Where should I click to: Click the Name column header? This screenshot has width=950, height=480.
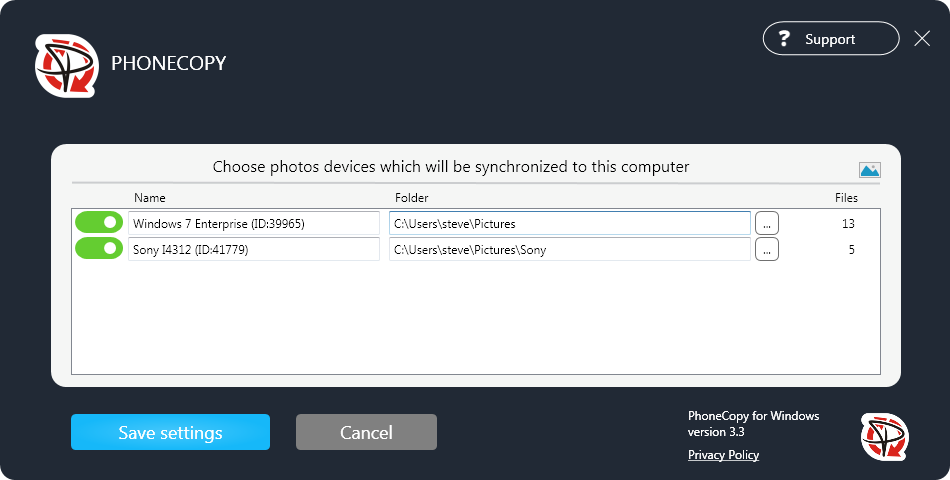coord(150,198)
